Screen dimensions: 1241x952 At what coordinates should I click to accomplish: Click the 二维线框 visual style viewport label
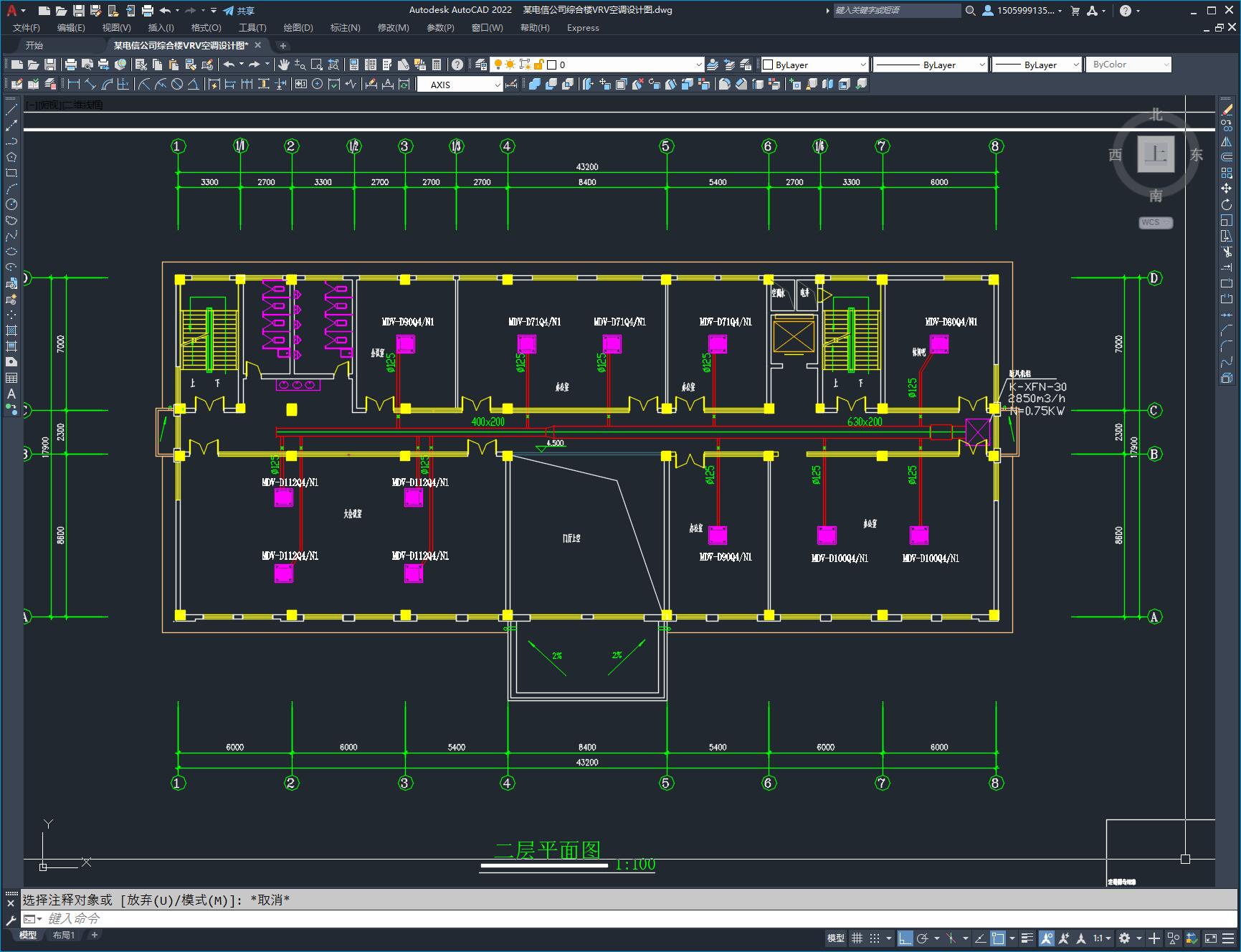tap(83, 105)
